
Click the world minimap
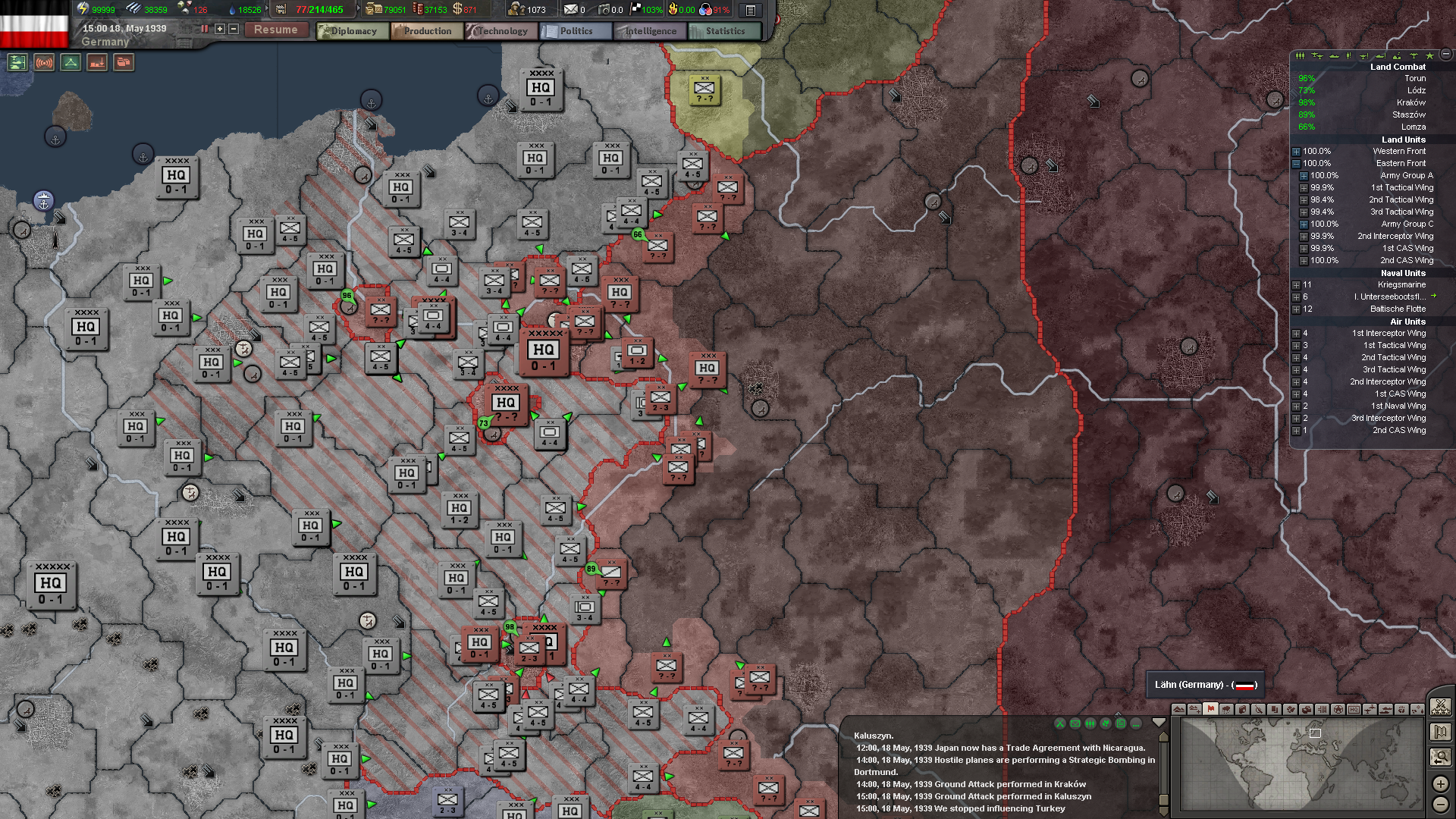[x=1300, y=764]
